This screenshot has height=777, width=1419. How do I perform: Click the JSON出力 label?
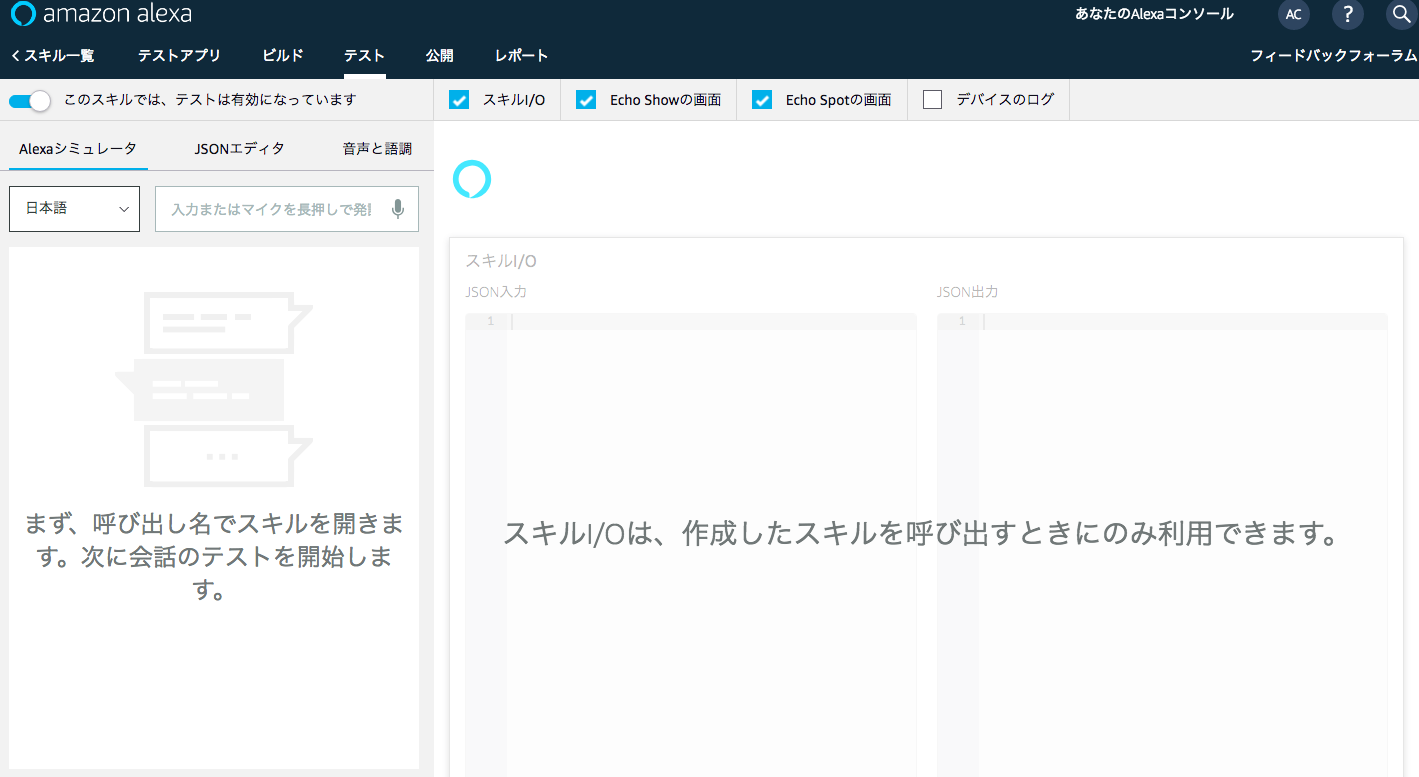[968, 292]
